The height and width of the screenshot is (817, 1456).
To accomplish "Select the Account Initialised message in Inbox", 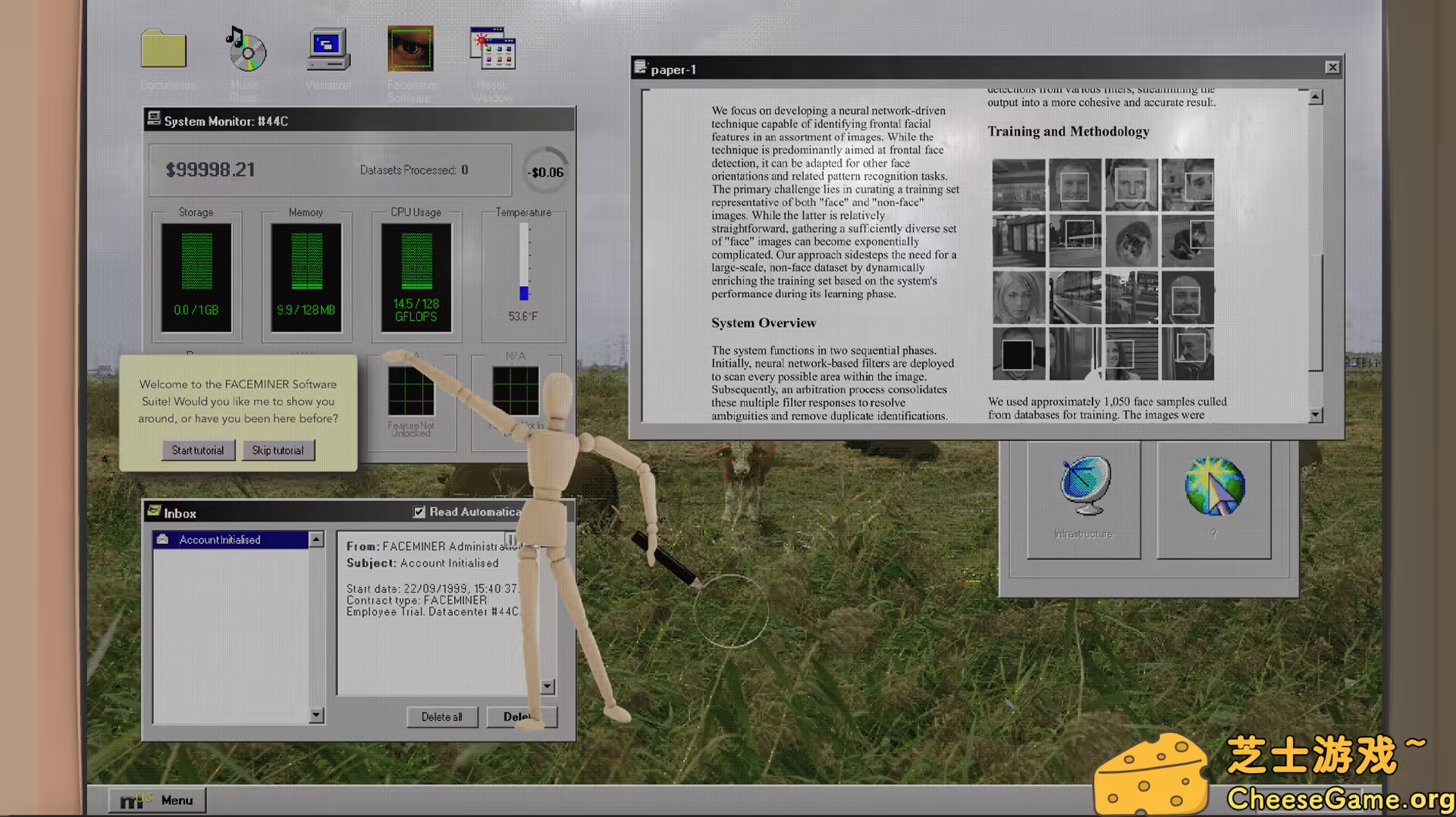I will (231, 539).
